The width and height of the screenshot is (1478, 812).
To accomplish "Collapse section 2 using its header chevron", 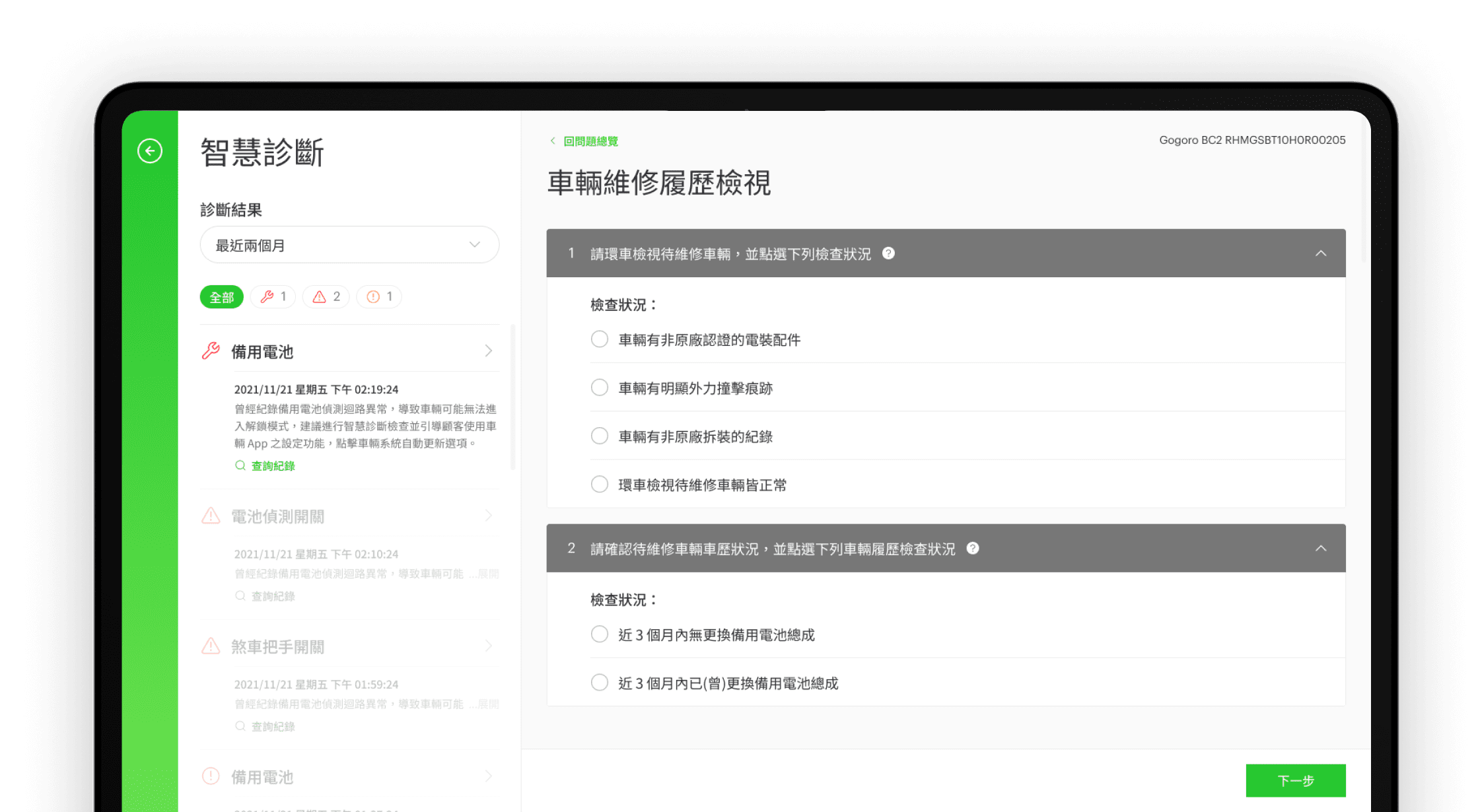I will coord(1320,549).
